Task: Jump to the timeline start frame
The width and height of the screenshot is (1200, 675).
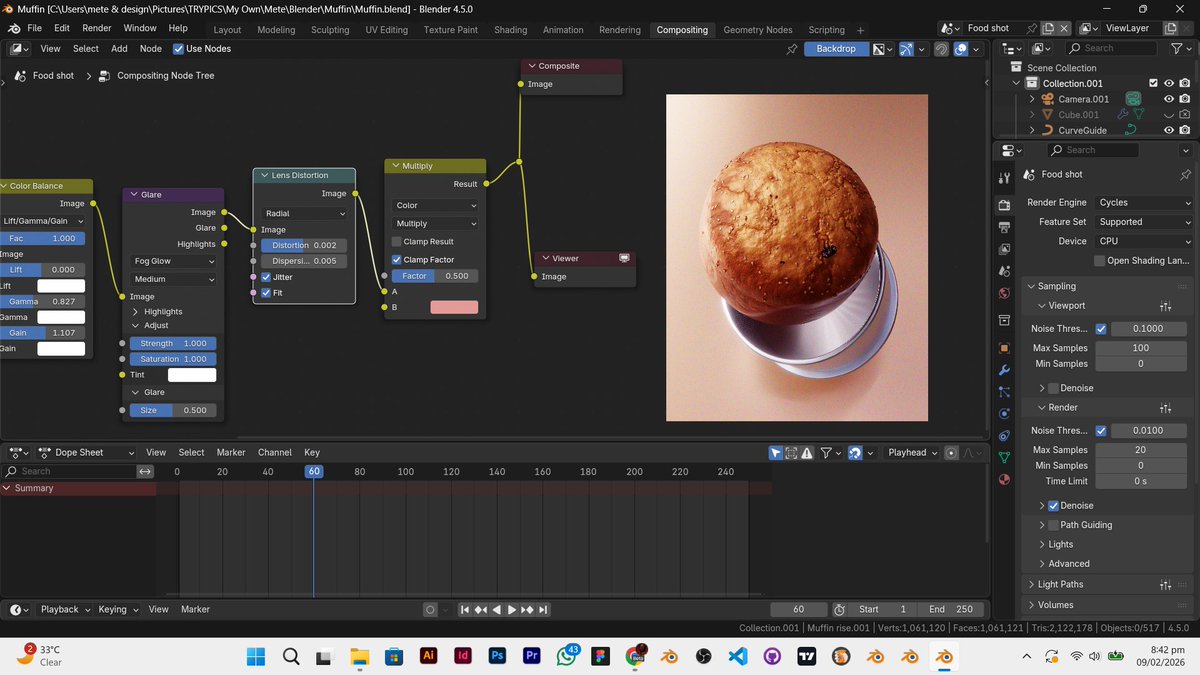Action: point(465,609)
